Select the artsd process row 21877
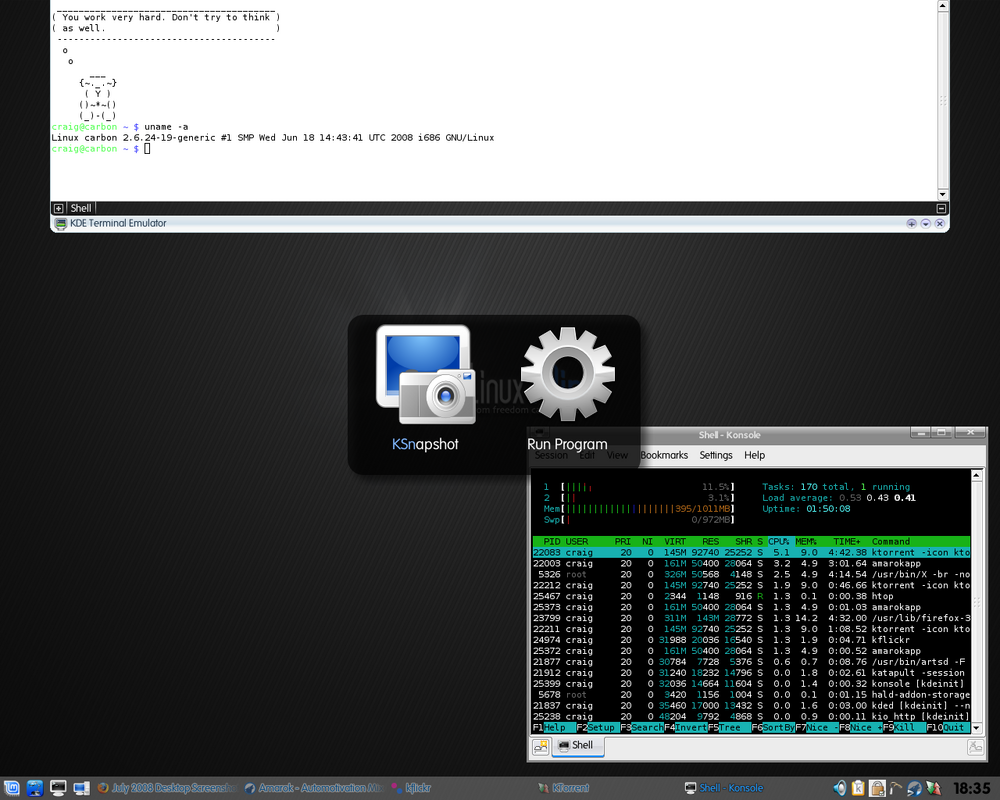The image size is (1000, 800). pos(751,662)
